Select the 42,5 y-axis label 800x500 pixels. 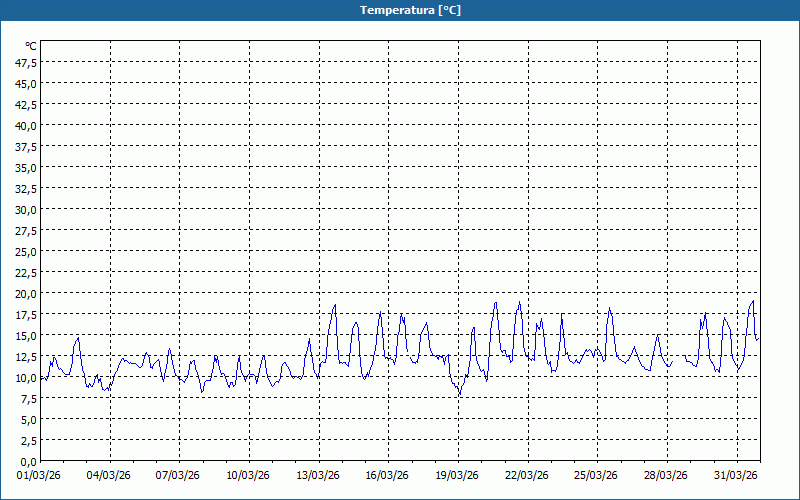coord(27,105)
